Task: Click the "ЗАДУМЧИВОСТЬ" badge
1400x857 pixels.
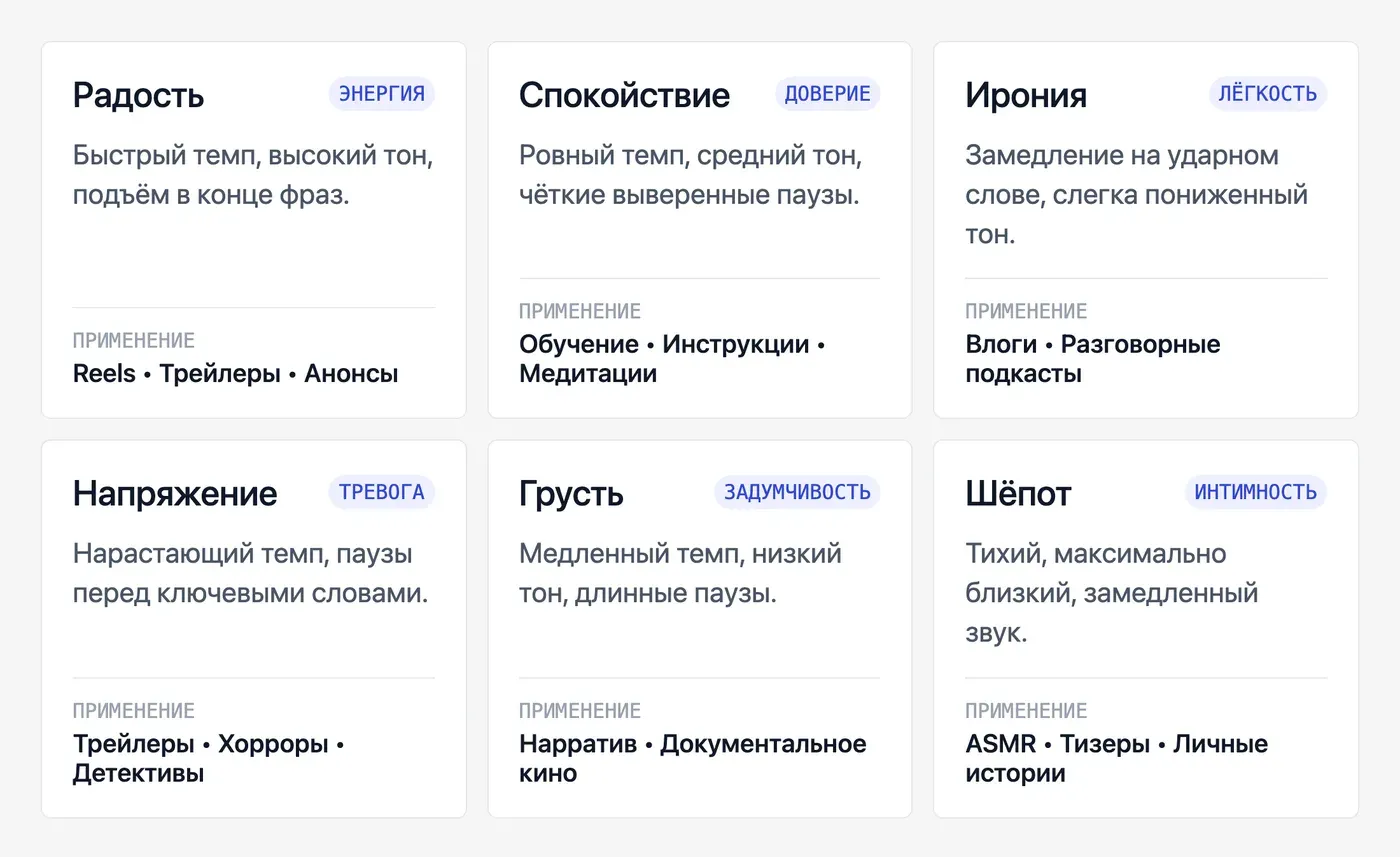Action: [797, 492]
